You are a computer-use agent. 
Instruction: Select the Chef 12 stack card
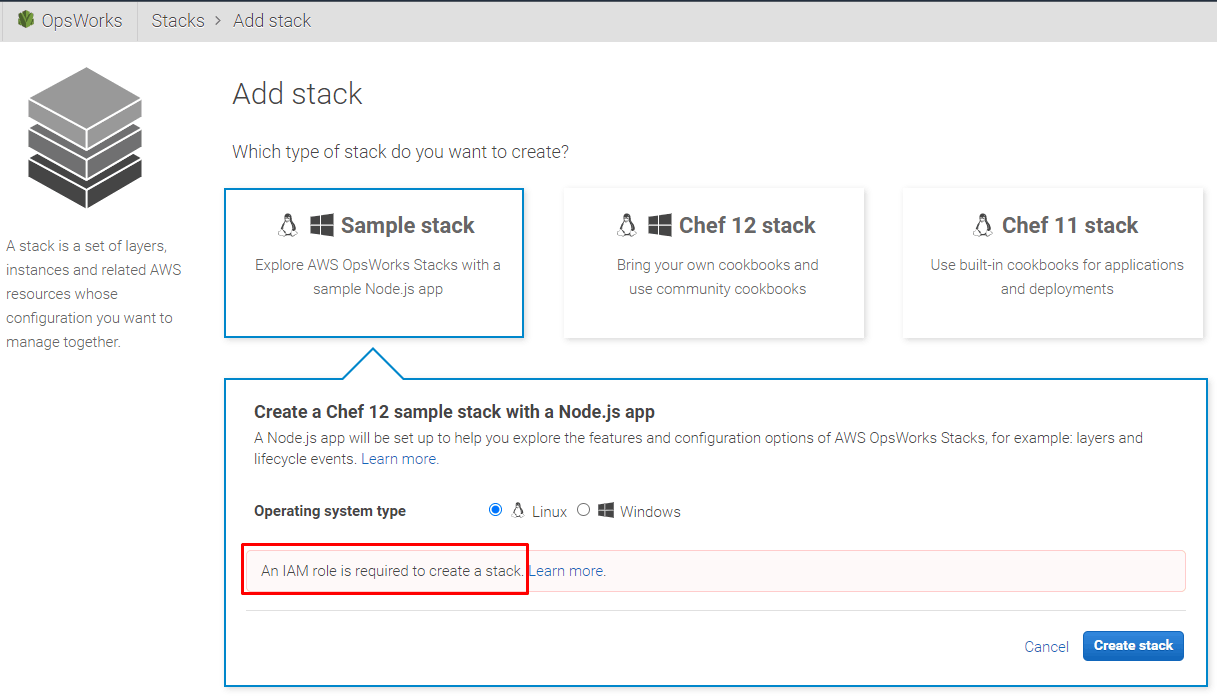(x=714, y=263)
